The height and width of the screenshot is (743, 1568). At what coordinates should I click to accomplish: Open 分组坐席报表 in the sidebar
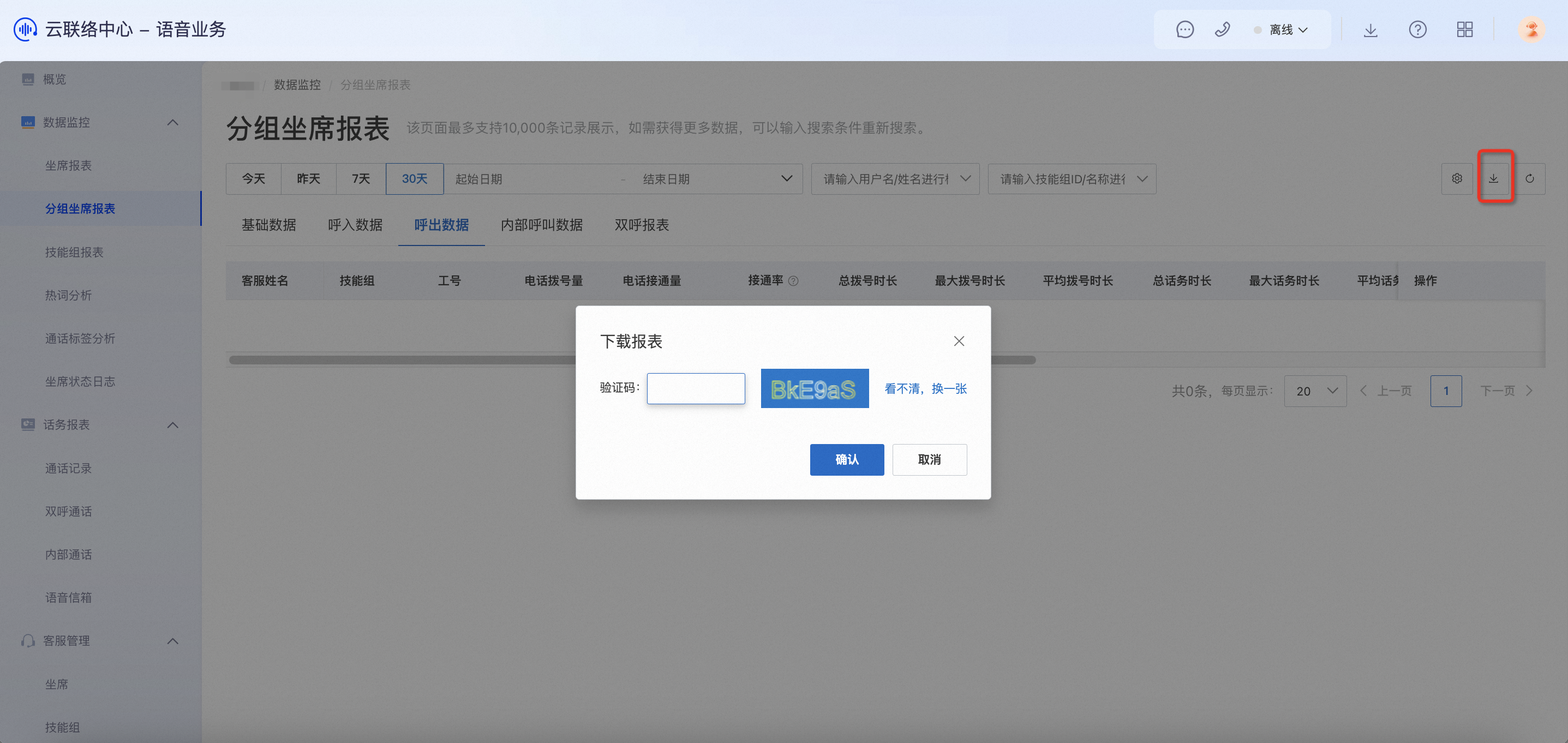80,209
